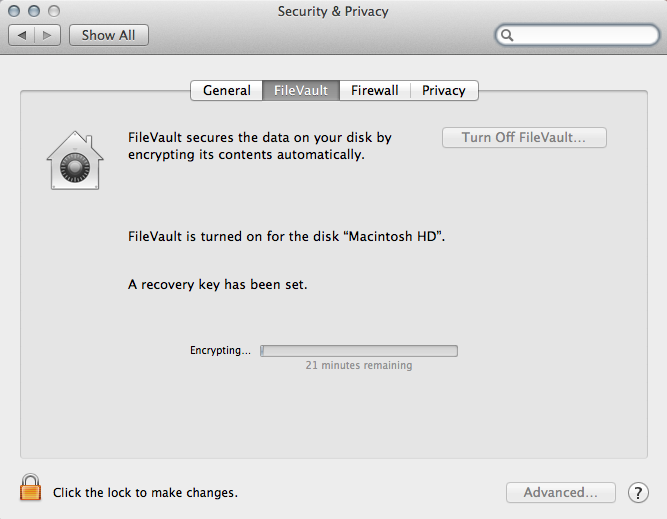Click the padlock icon to make changes

click(x=31, y=489)
